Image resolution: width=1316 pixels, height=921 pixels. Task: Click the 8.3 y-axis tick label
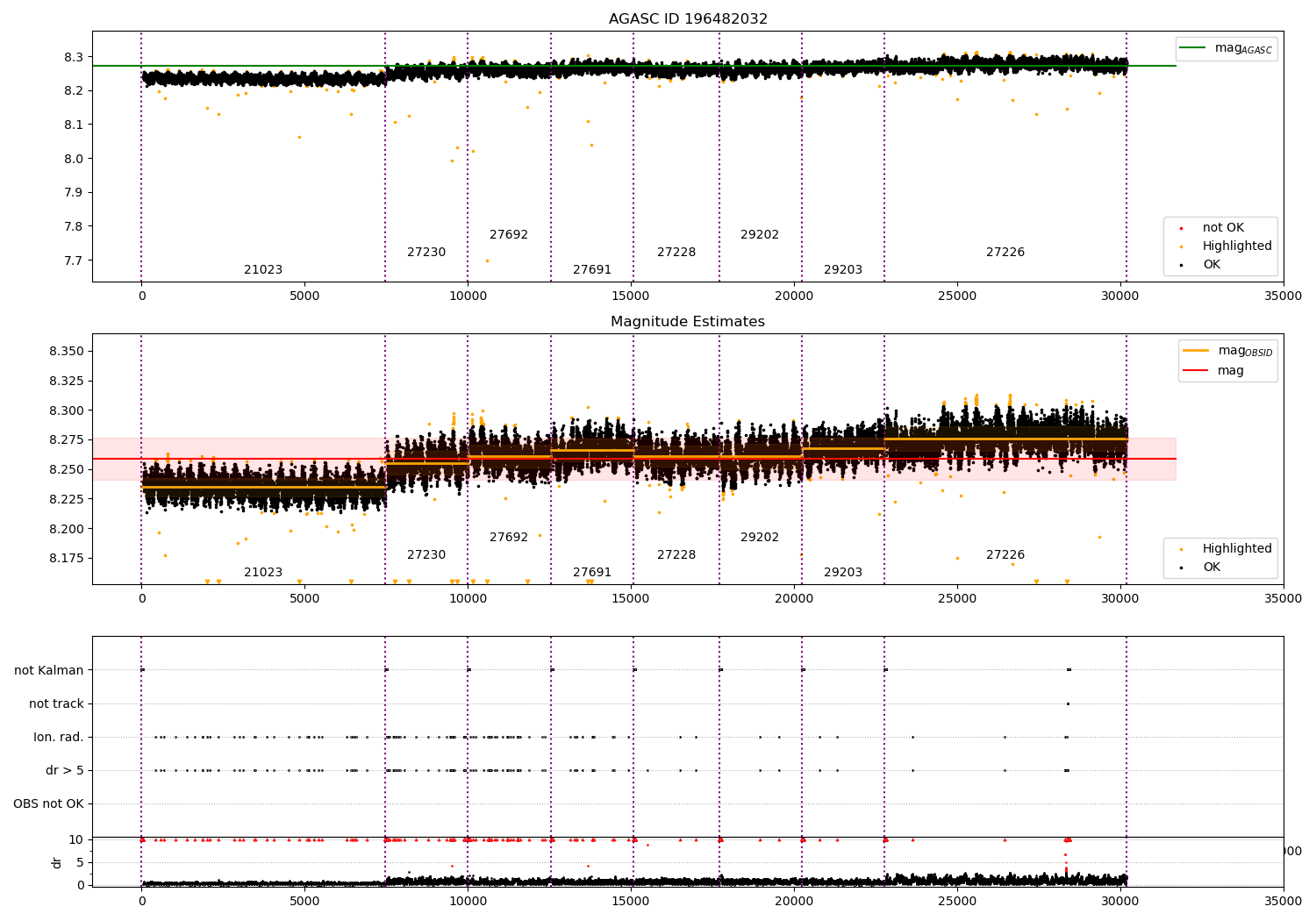click(74, 57)
